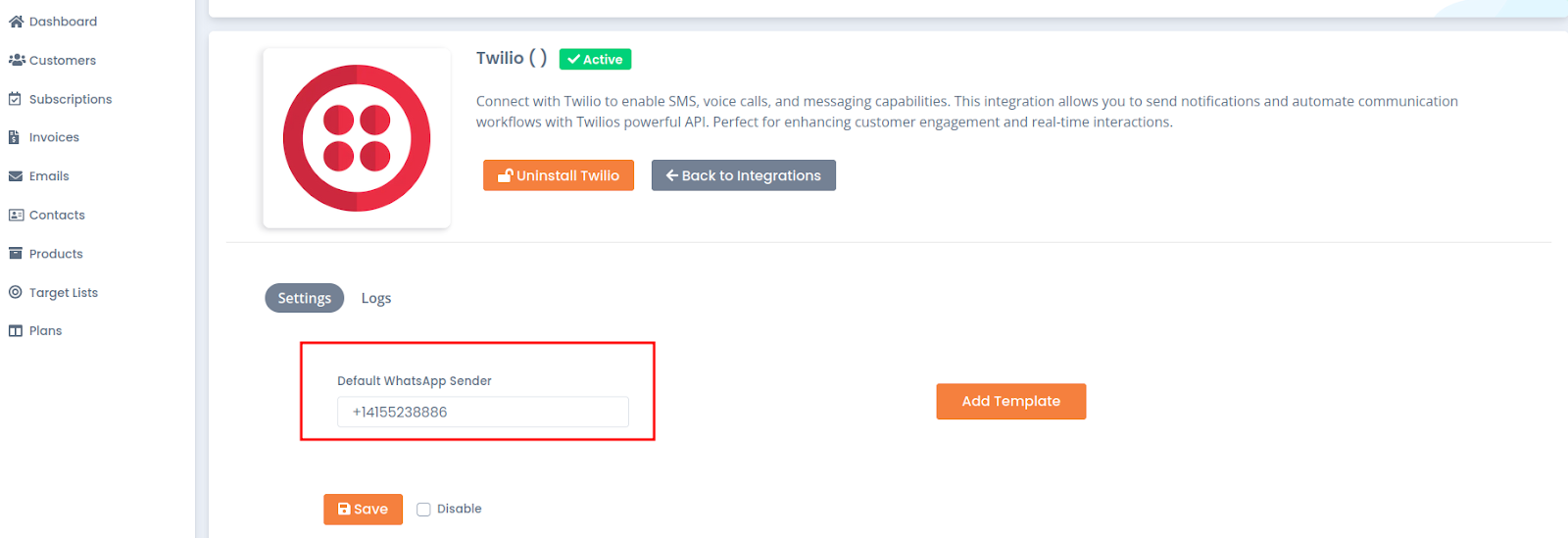Select the Contacts card icon
The height and width of the screenshot is (538, 1568).
pos(16,215)
